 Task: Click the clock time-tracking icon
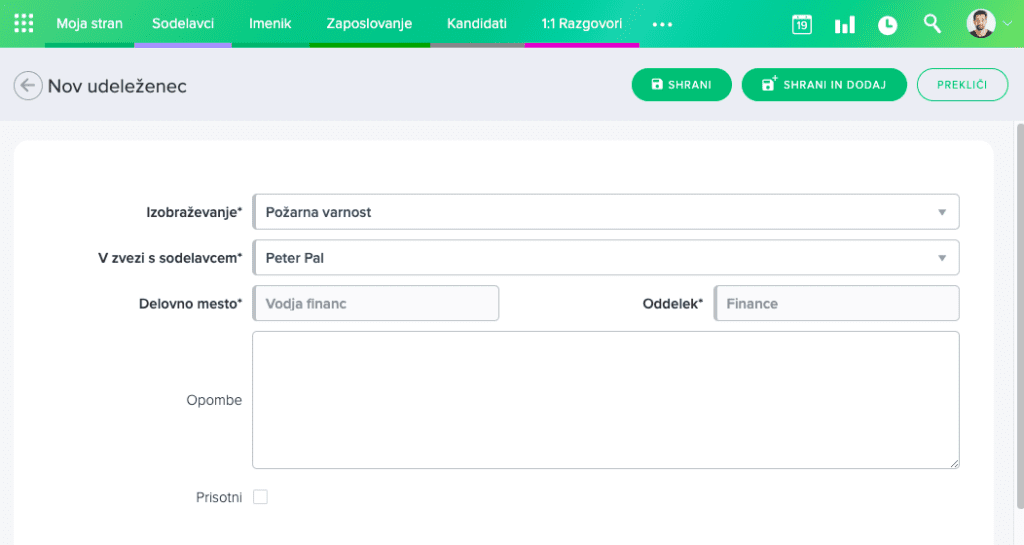[887, 24]
